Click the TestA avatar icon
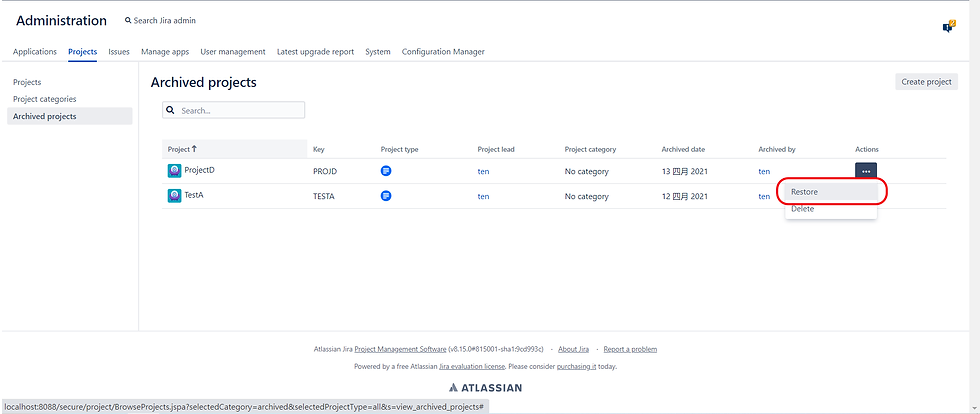 174,196
